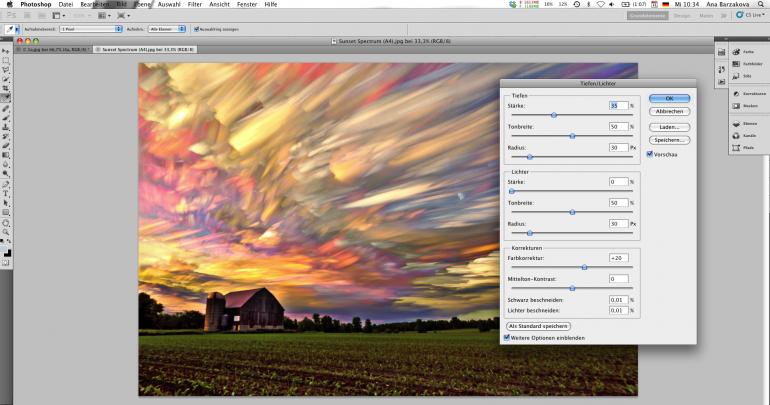The image size is (770, 405).
Task: Select the Move tool
Action: pyautogui.click(x=5, y=51)
